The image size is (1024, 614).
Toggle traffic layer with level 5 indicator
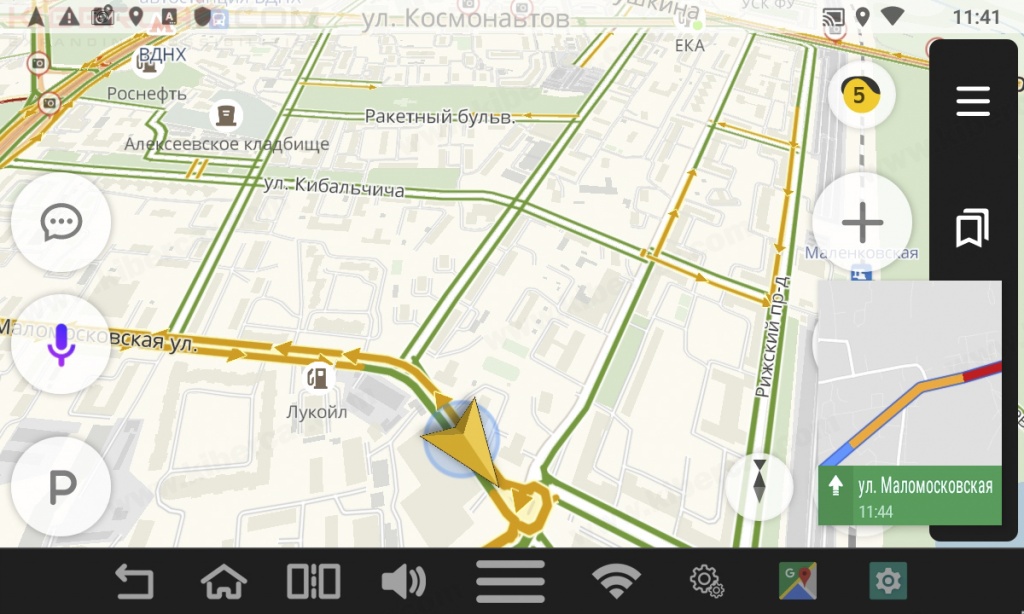861,95
